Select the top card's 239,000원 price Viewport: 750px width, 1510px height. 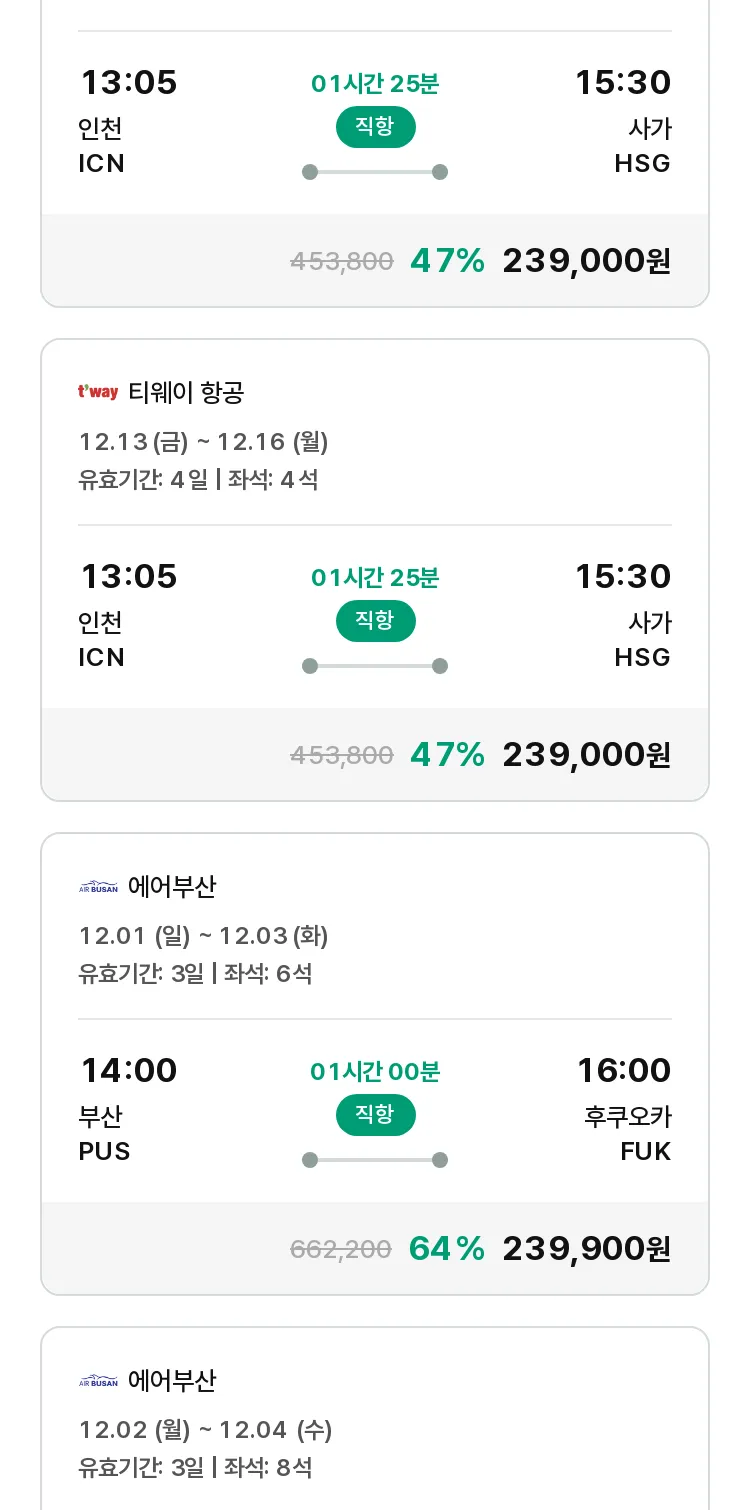[x=586, y=260]
